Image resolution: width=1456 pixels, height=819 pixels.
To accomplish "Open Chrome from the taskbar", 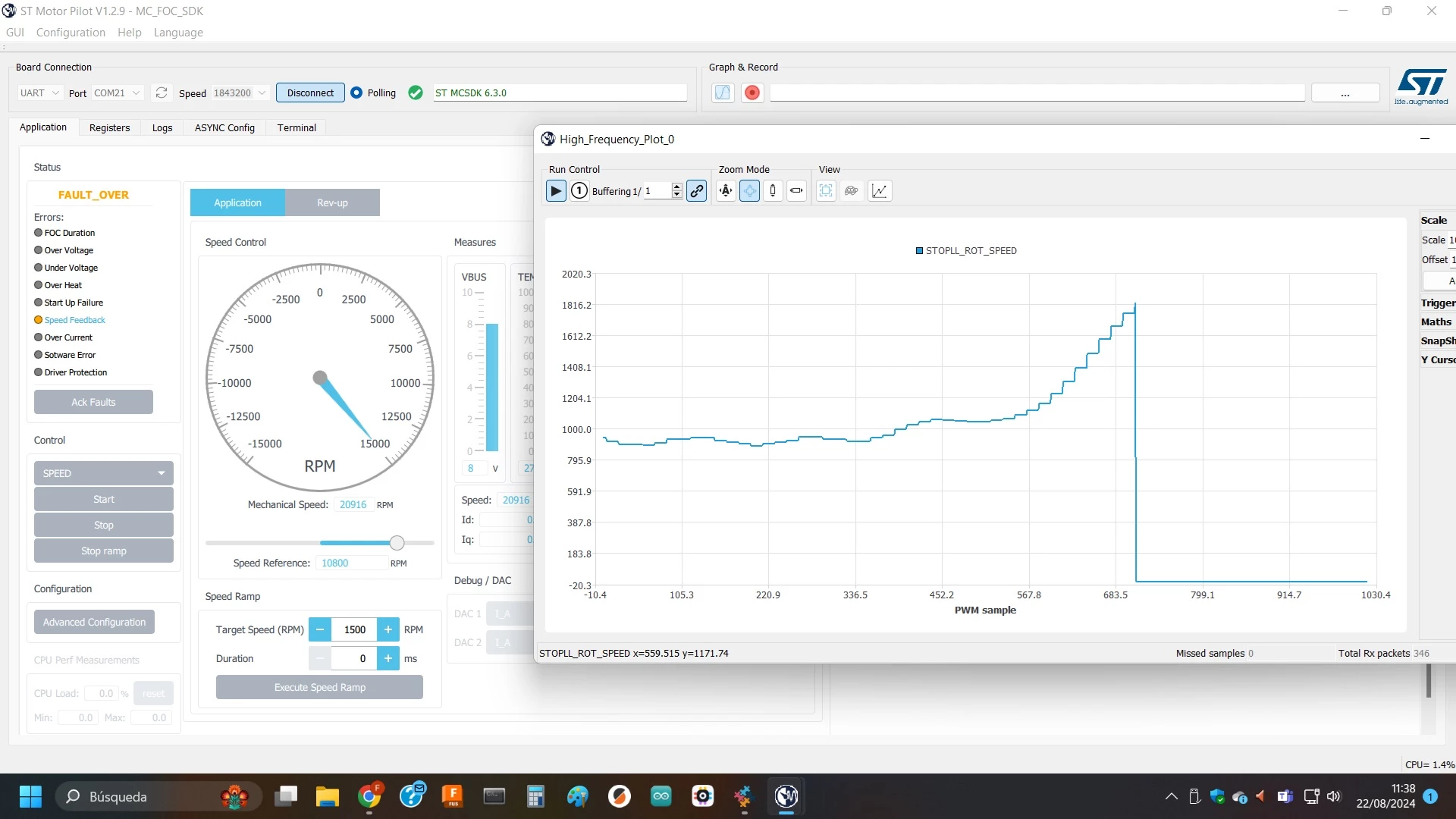I will pyautogui.click(x=369, y=796).
